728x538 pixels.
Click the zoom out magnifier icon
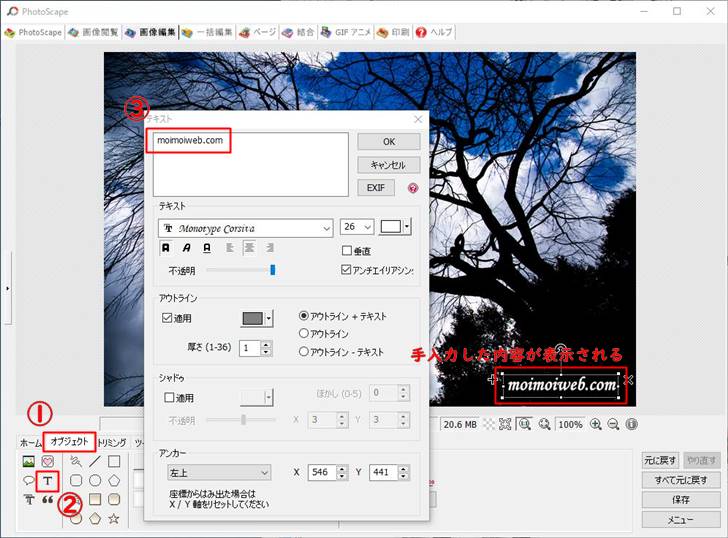tap(614, 424)
